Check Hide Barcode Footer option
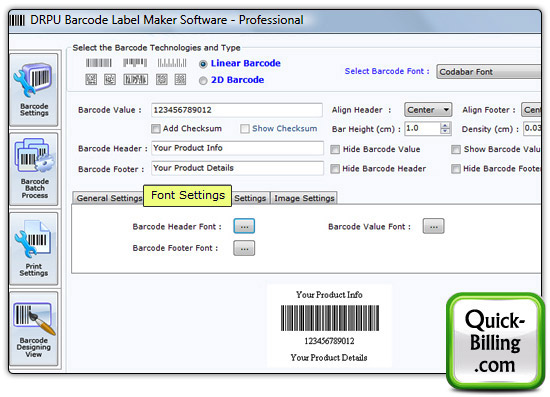This screenshot has height=397, width=550. (456, 169)
